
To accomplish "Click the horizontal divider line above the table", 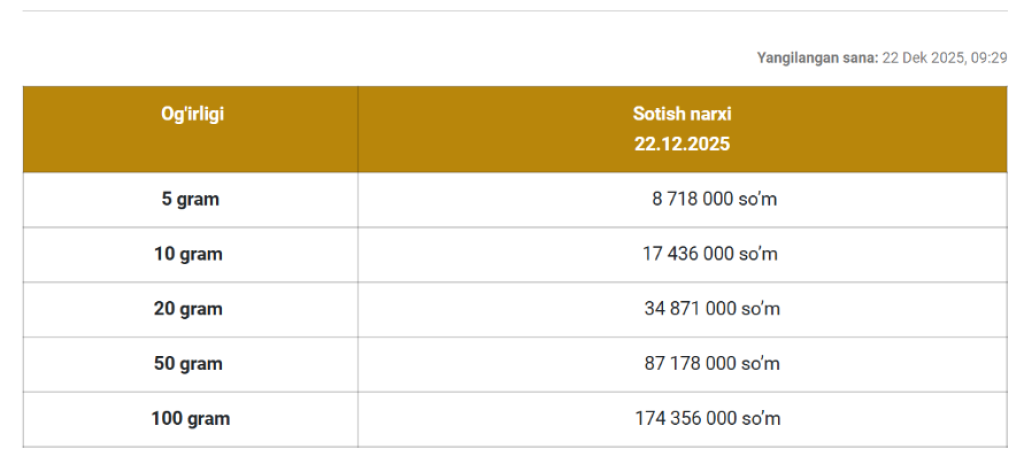I will (x=514, y=11).
